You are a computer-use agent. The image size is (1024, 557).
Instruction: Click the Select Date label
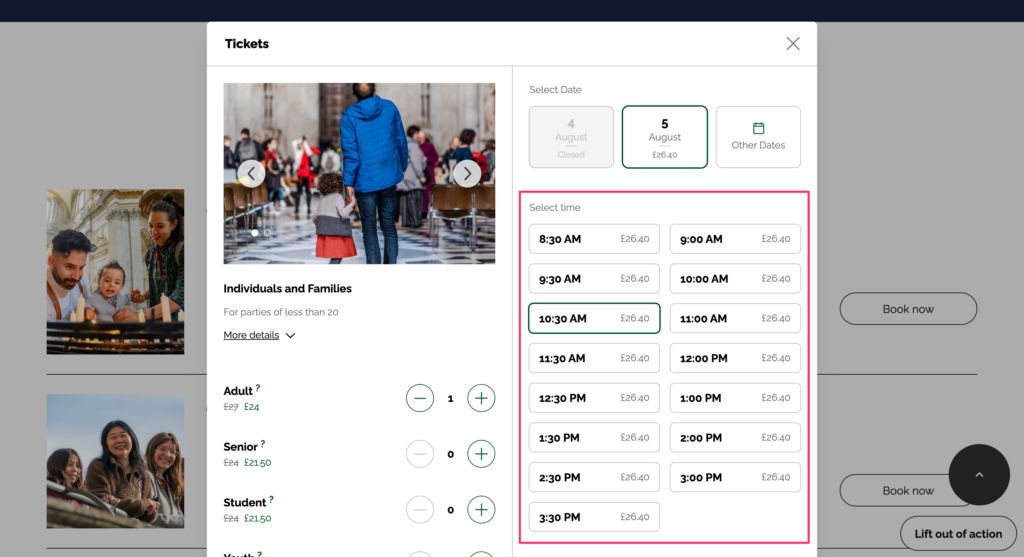pyautogui.click(x=555, y=89)
